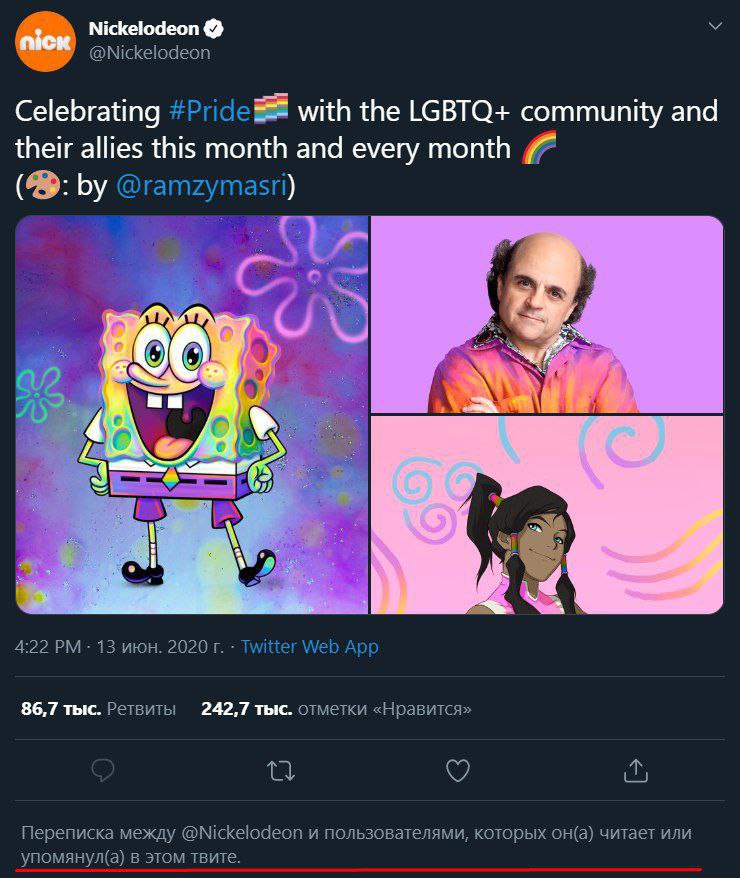Retweet using the arrows icon

[x=281, y=770]
